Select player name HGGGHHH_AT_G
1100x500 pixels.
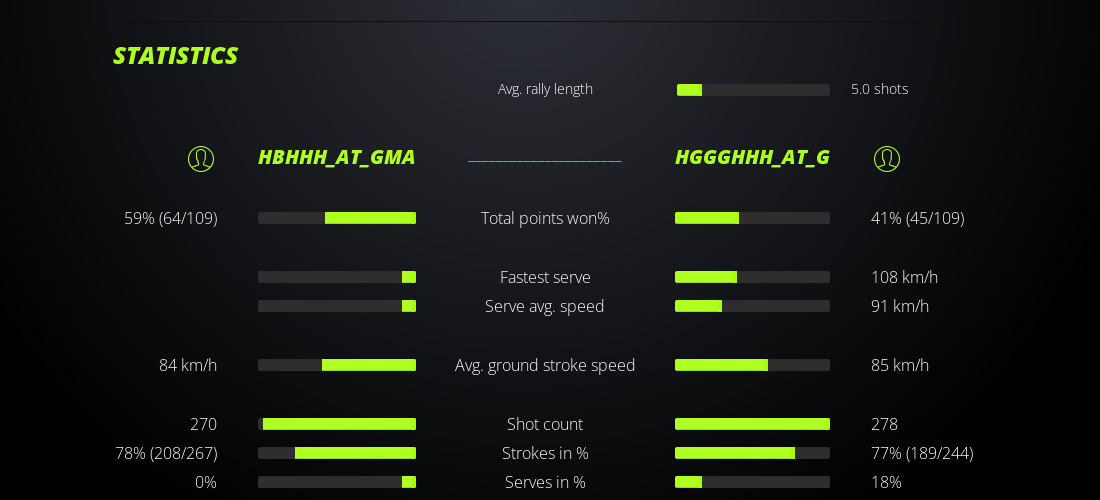(752, 158)
